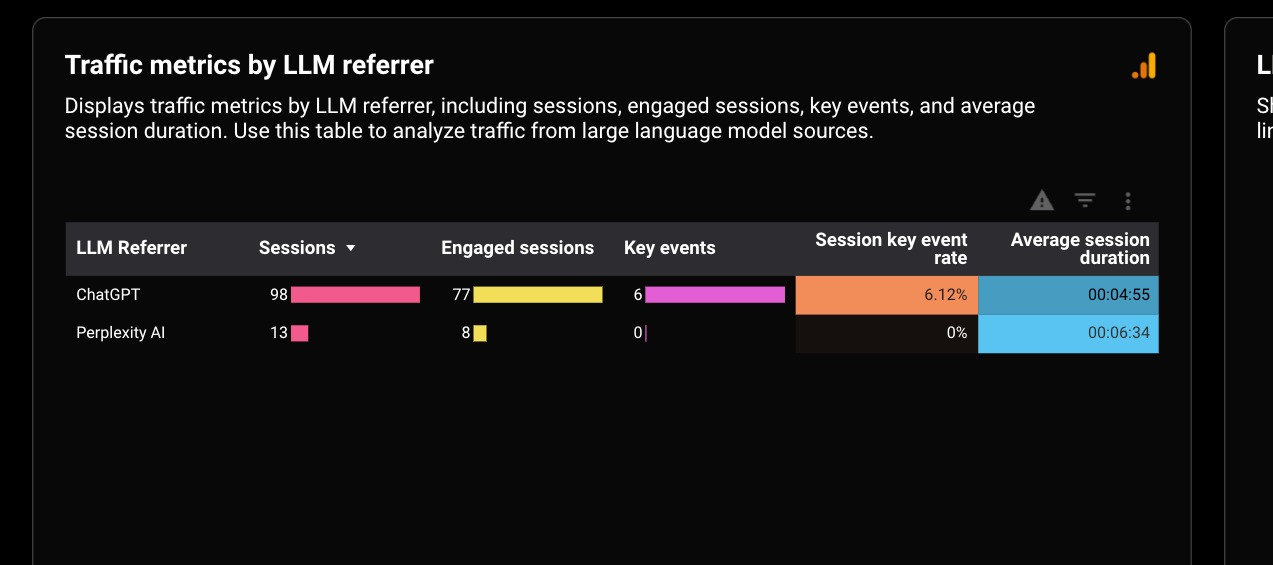Click the orange 6.12% rate cell
The height and width of the screenshot is (565, 1273).
pyautogui.click(x=887, y=295)
